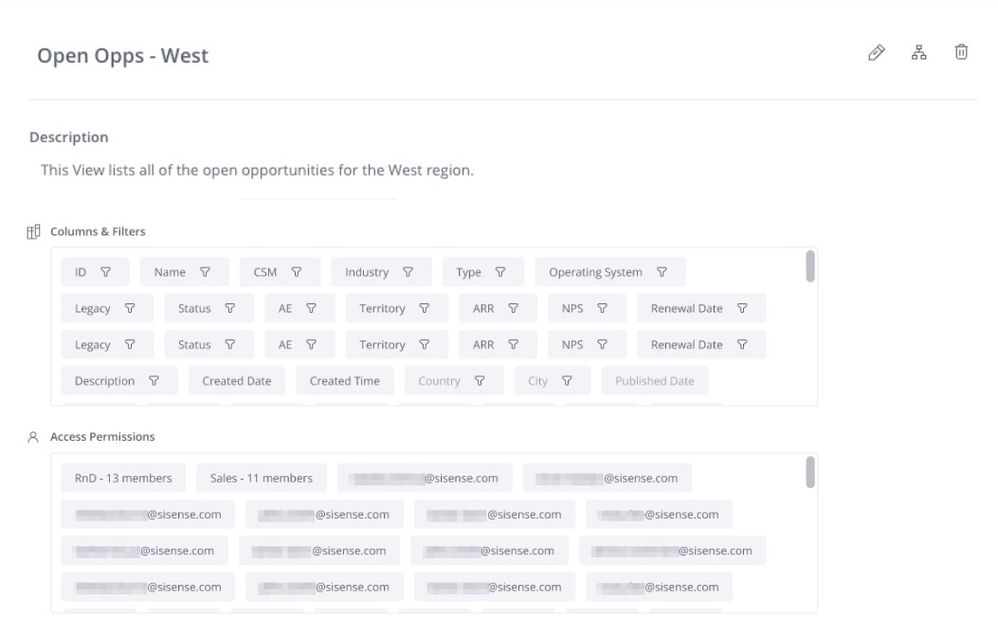This screenshot has height=638, width=998.
Task: Click the Open Opps - West title
Action: [123, 55]
